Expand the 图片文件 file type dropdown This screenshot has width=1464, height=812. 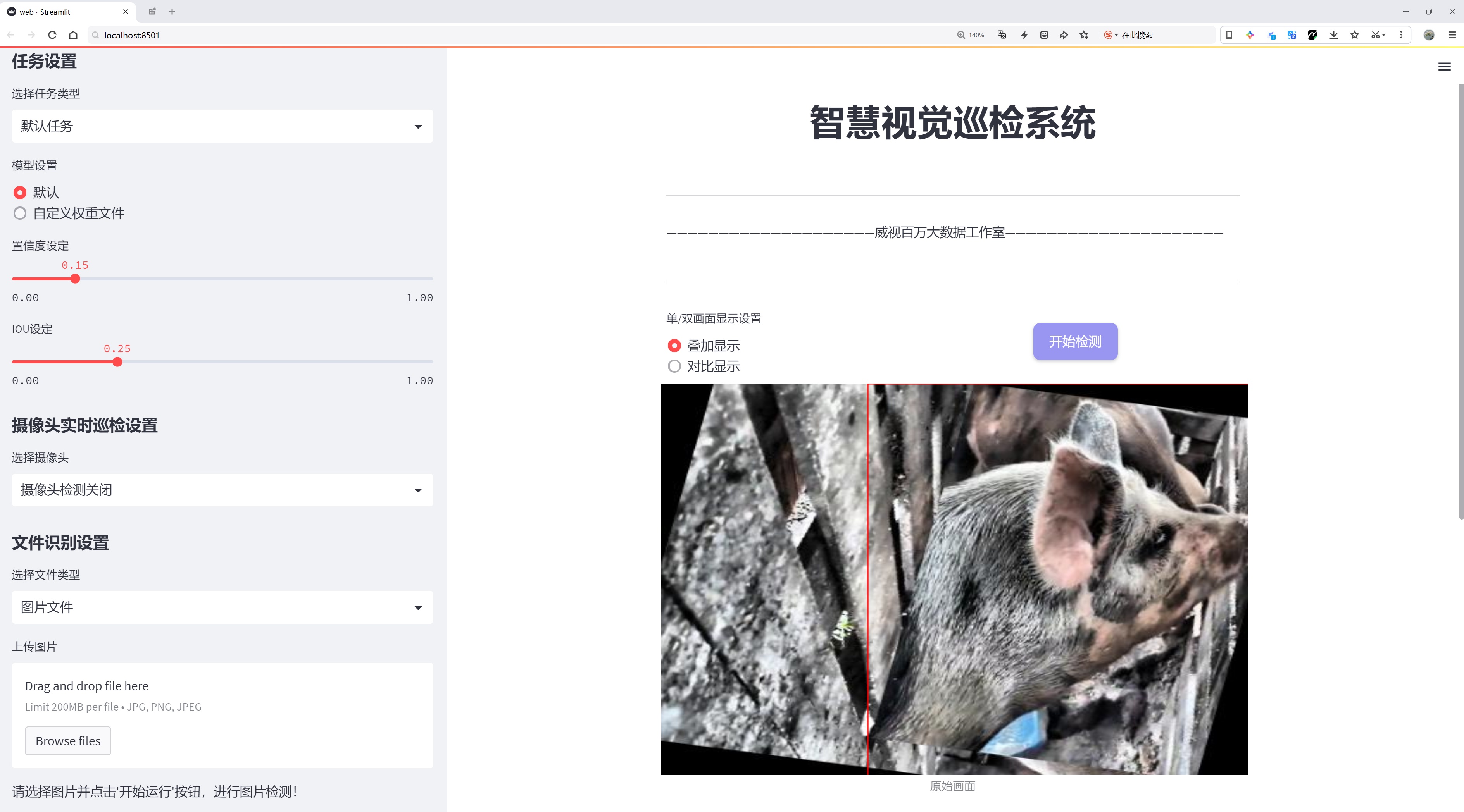coord(222,607)
